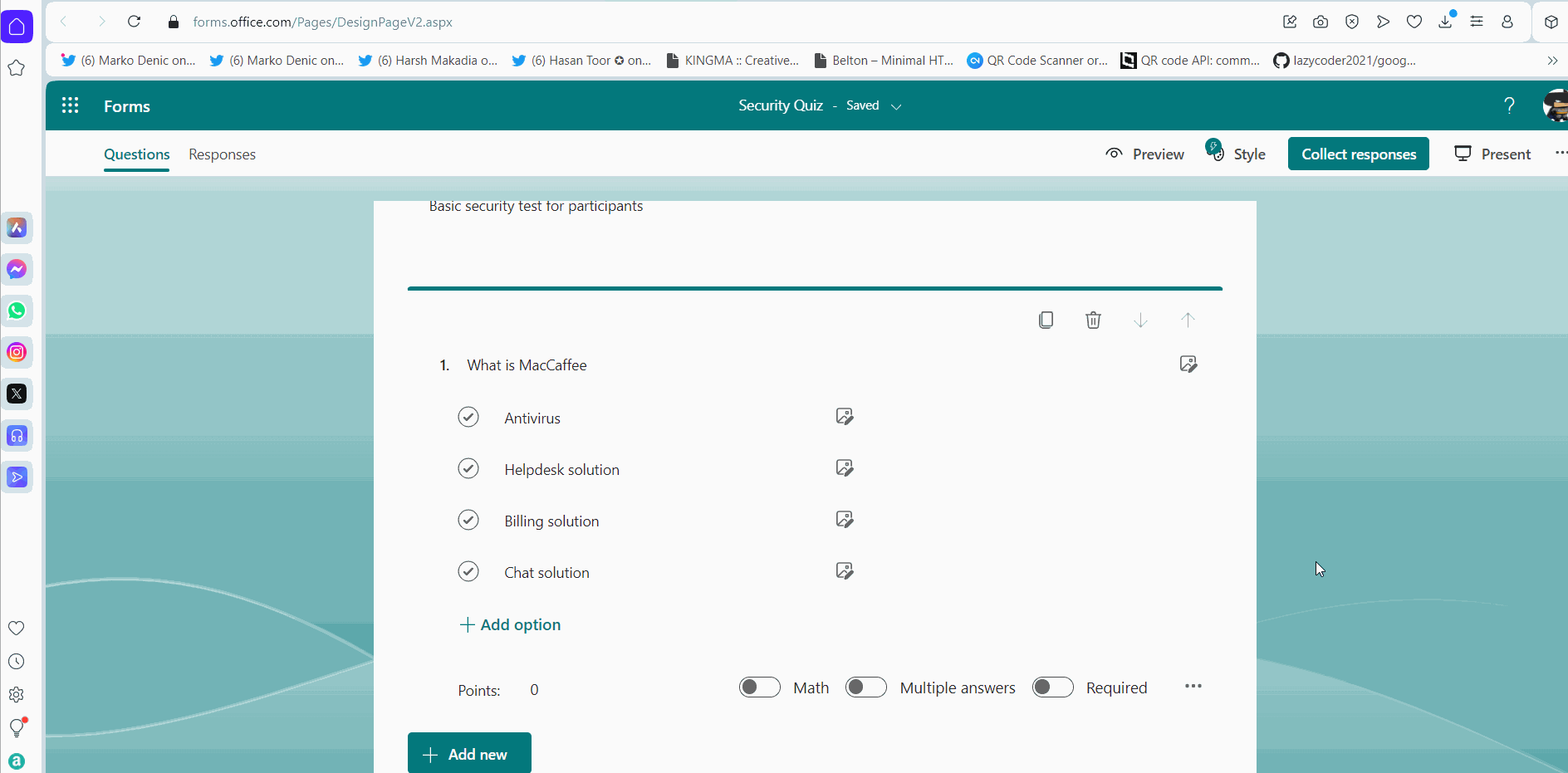Switch to the Questions tab

pyautogui.click(x=137, y=154)
